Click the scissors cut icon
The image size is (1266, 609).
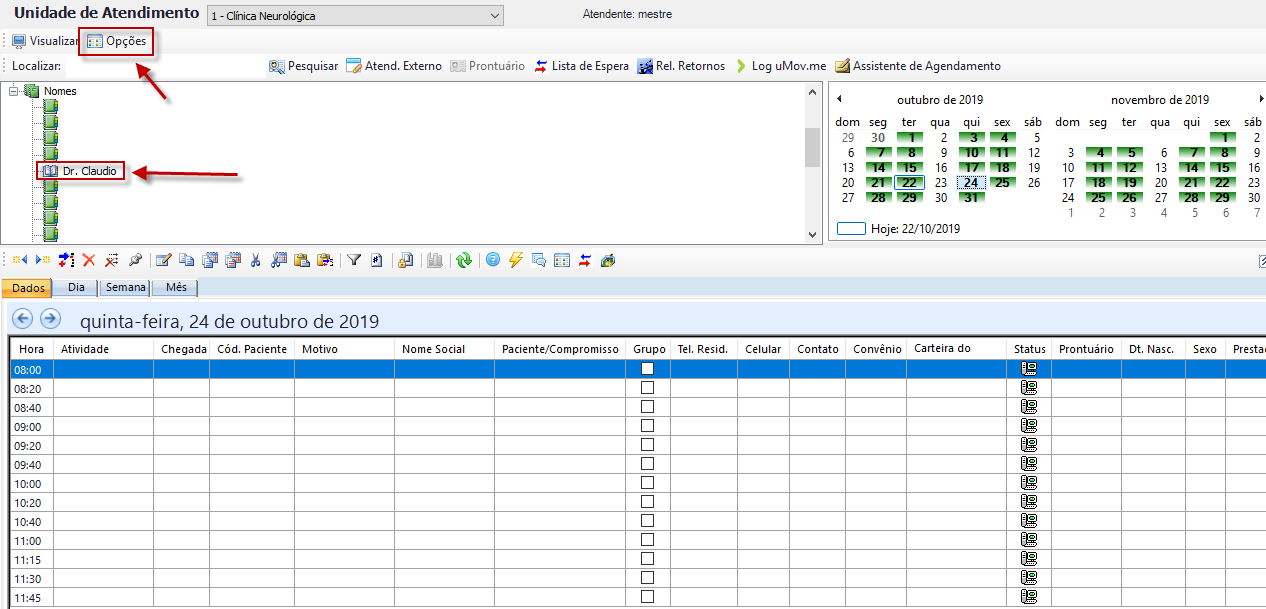(x=255, y=260)
